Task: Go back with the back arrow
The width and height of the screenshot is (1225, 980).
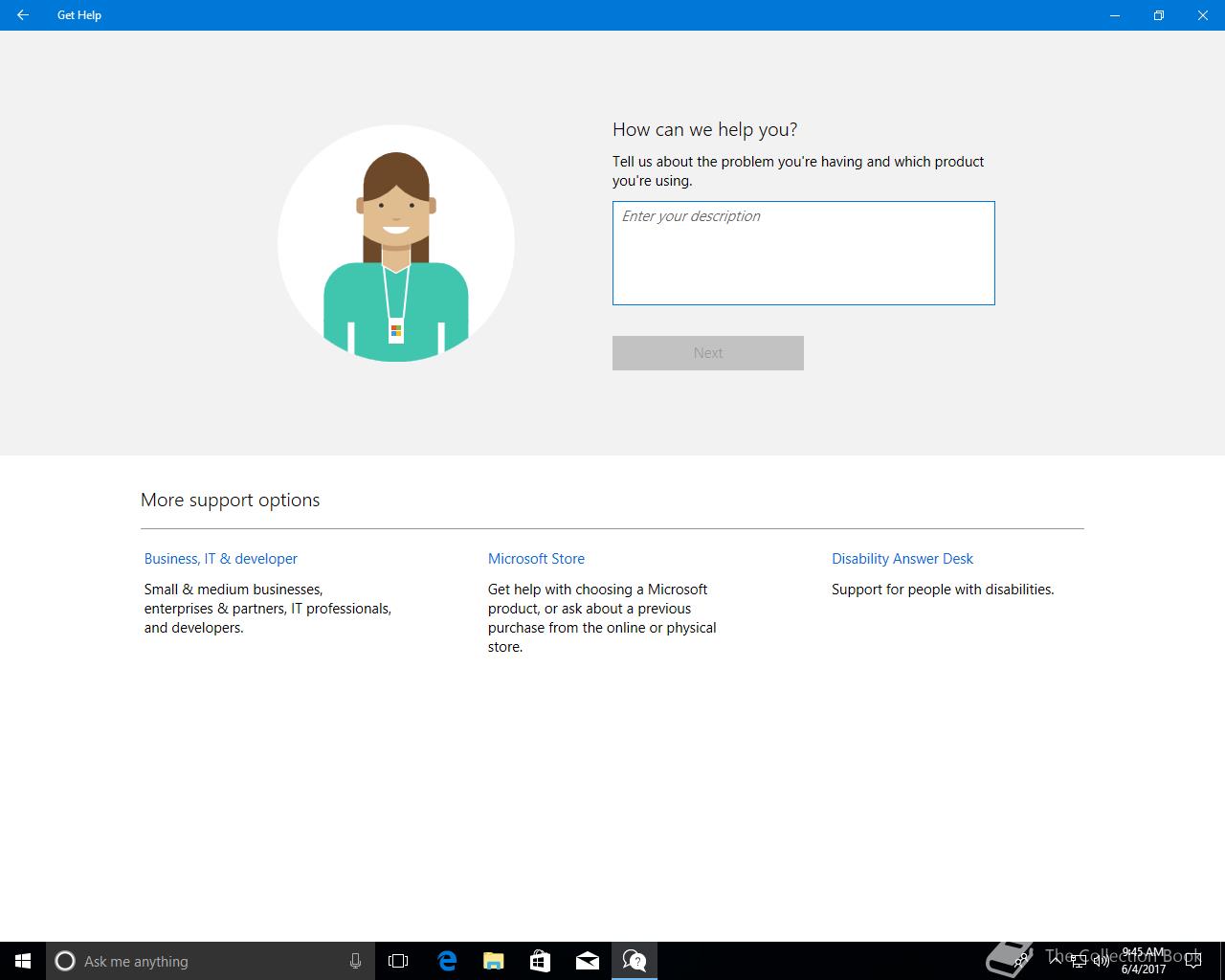Action: (22, 15)
